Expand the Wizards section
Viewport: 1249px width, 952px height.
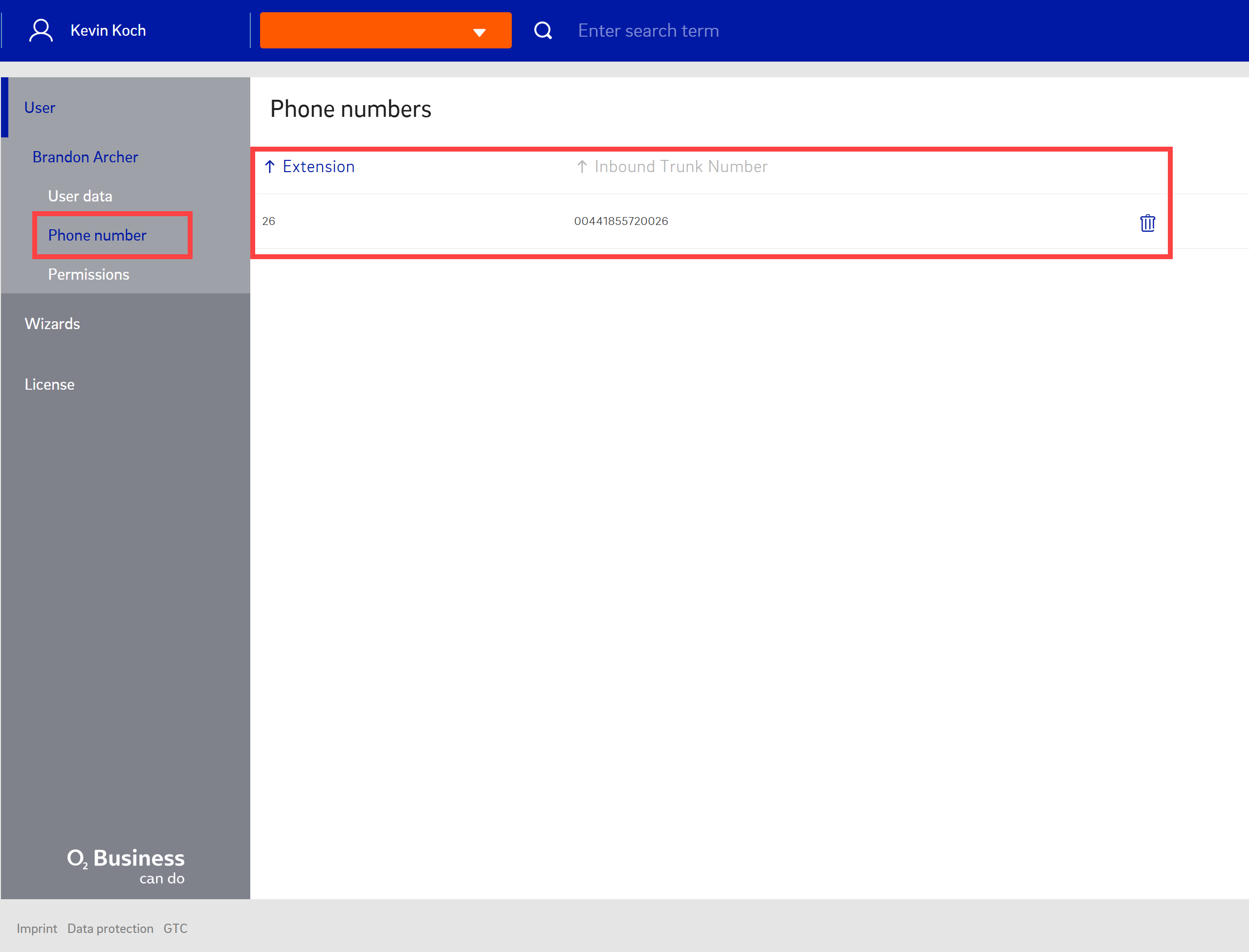click(x=52, y=324)
